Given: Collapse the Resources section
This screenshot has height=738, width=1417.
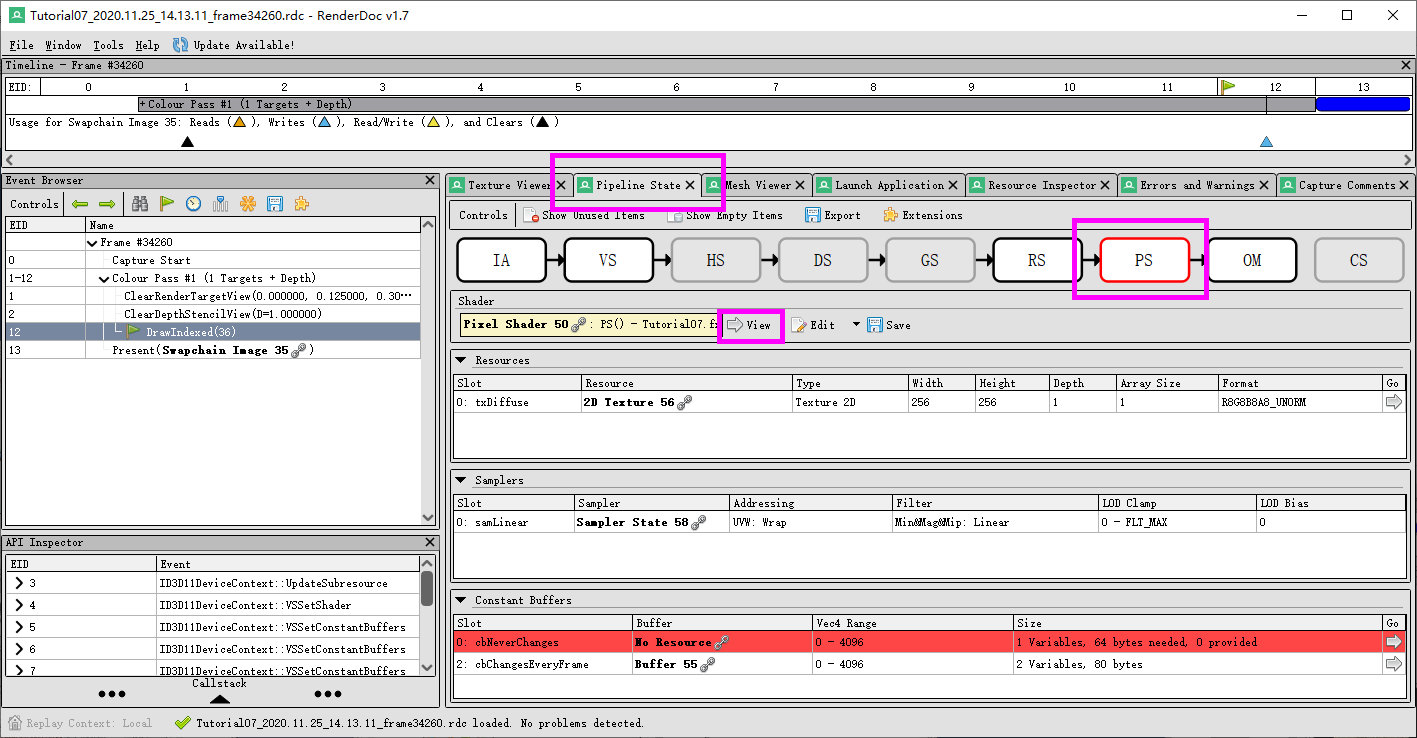Looking at the screenshot, I should (461, 360).
